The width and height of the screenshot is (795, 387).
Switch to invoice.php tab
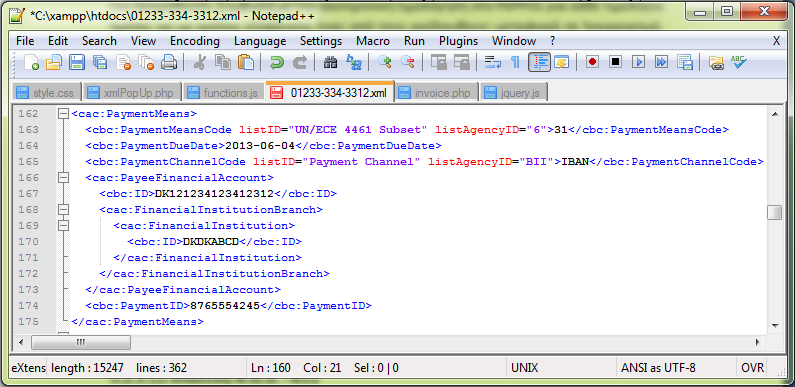point(436,93)
